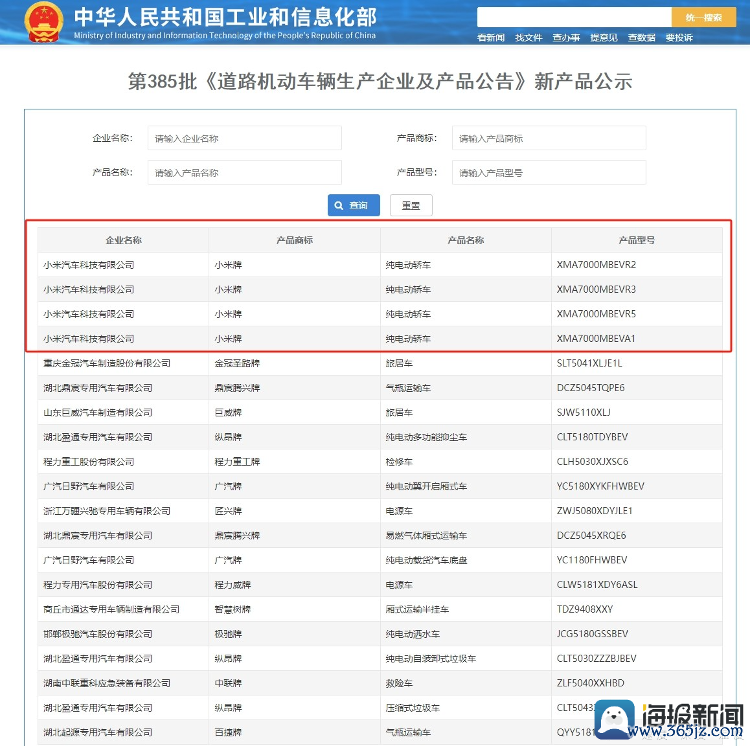Click the 纯电动载货汽车底盘 product name
Image resolution: width=750 pixels, height=746 pixels.
click(426, 560)
